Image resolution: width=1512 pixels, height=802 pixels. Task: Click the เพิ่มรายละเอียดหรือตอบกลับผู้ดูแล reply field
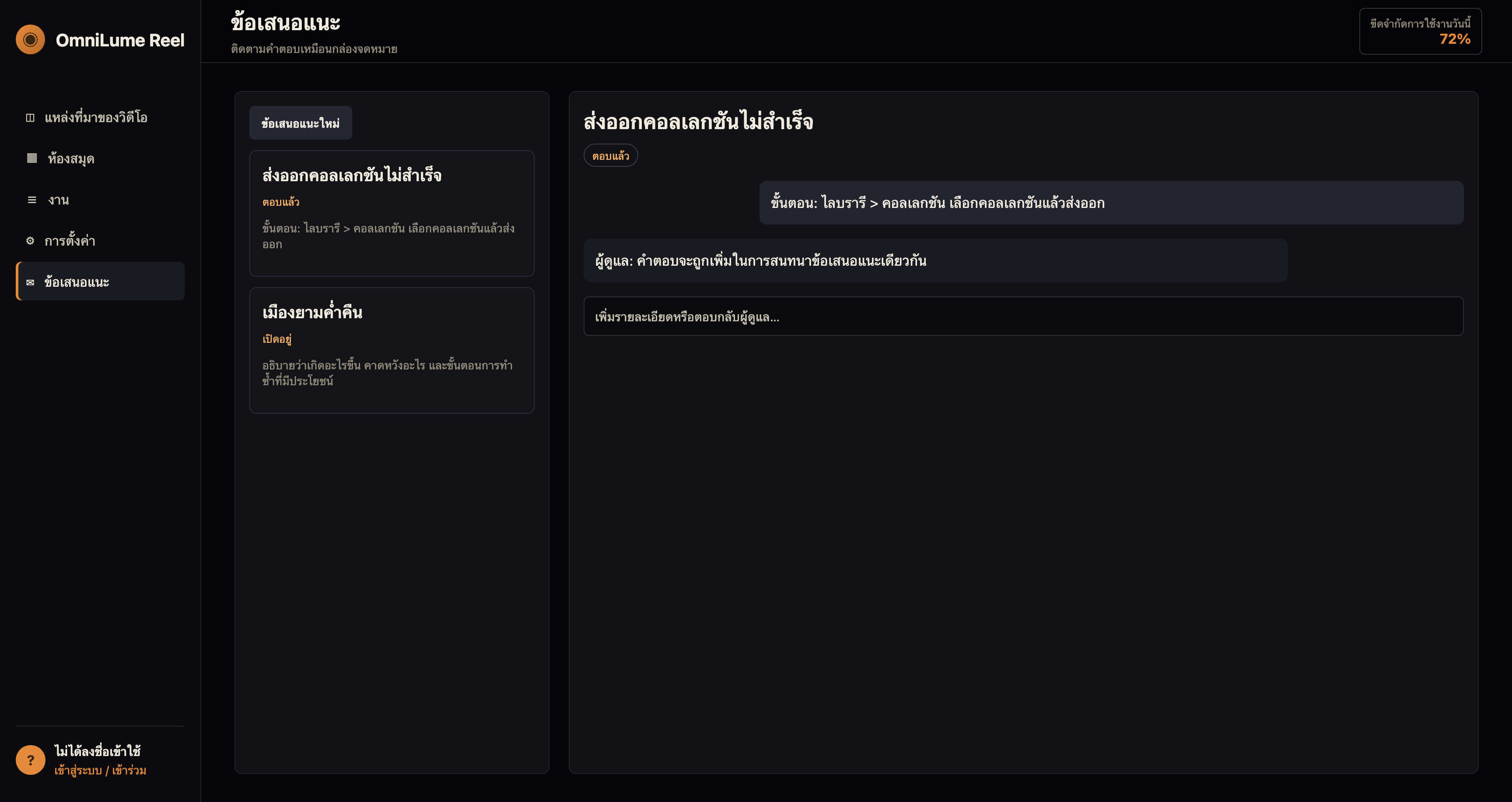1023,317
